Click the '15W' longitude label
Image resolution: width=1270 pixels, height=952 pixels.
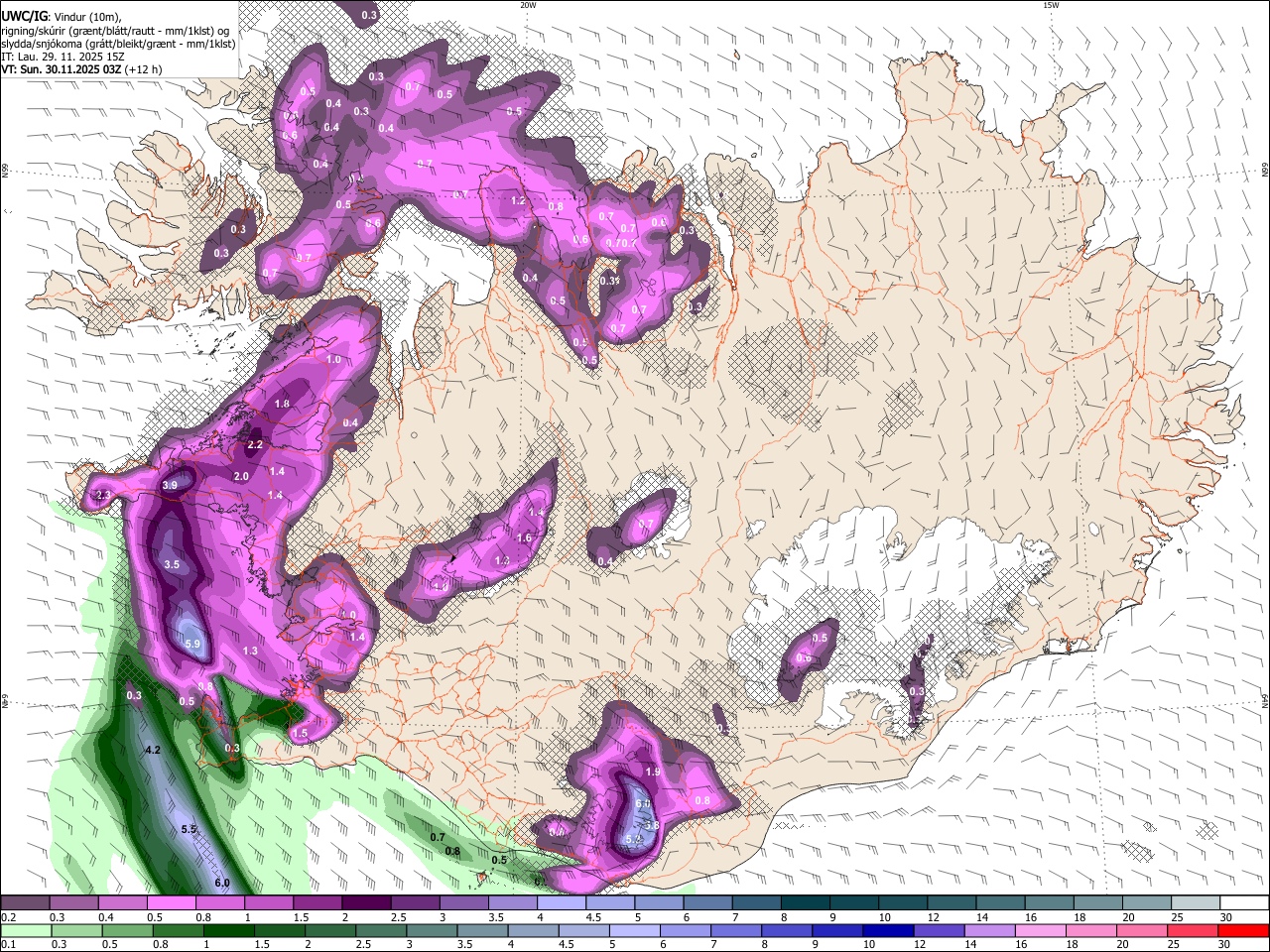click(x=1051, y=5)
